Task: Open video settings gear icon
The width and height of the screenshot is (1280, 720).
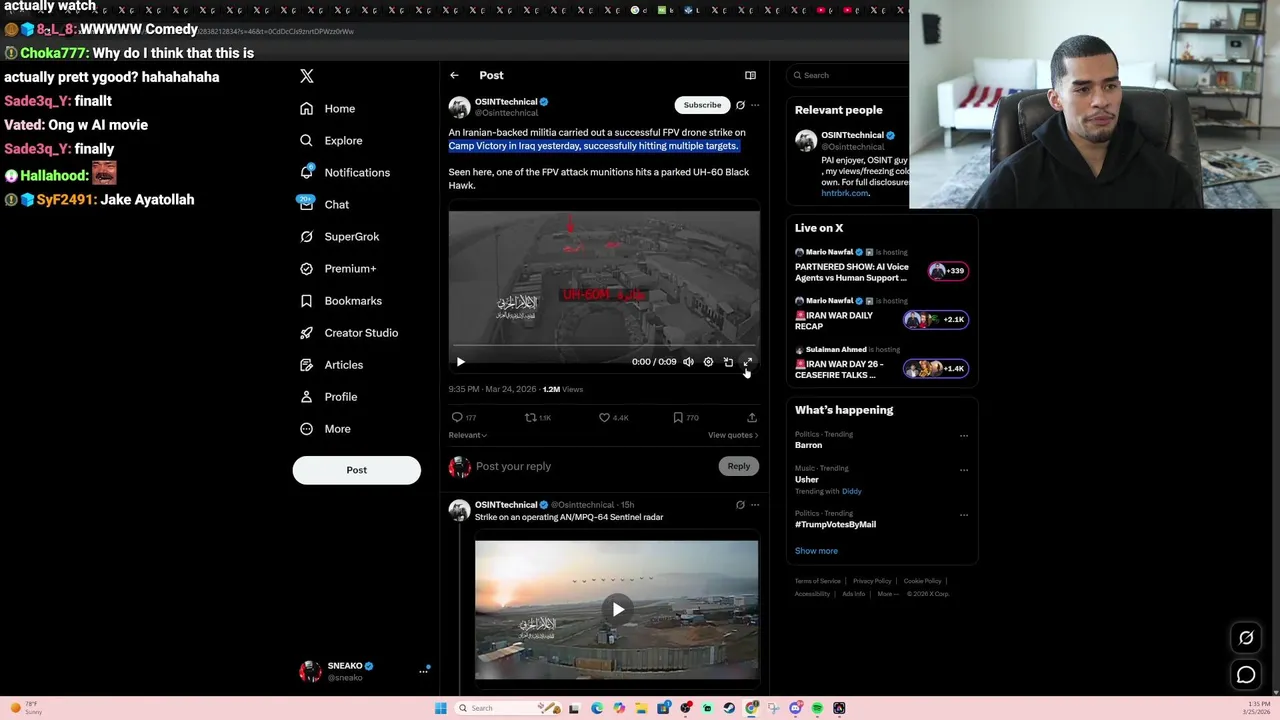Action: 708,362
